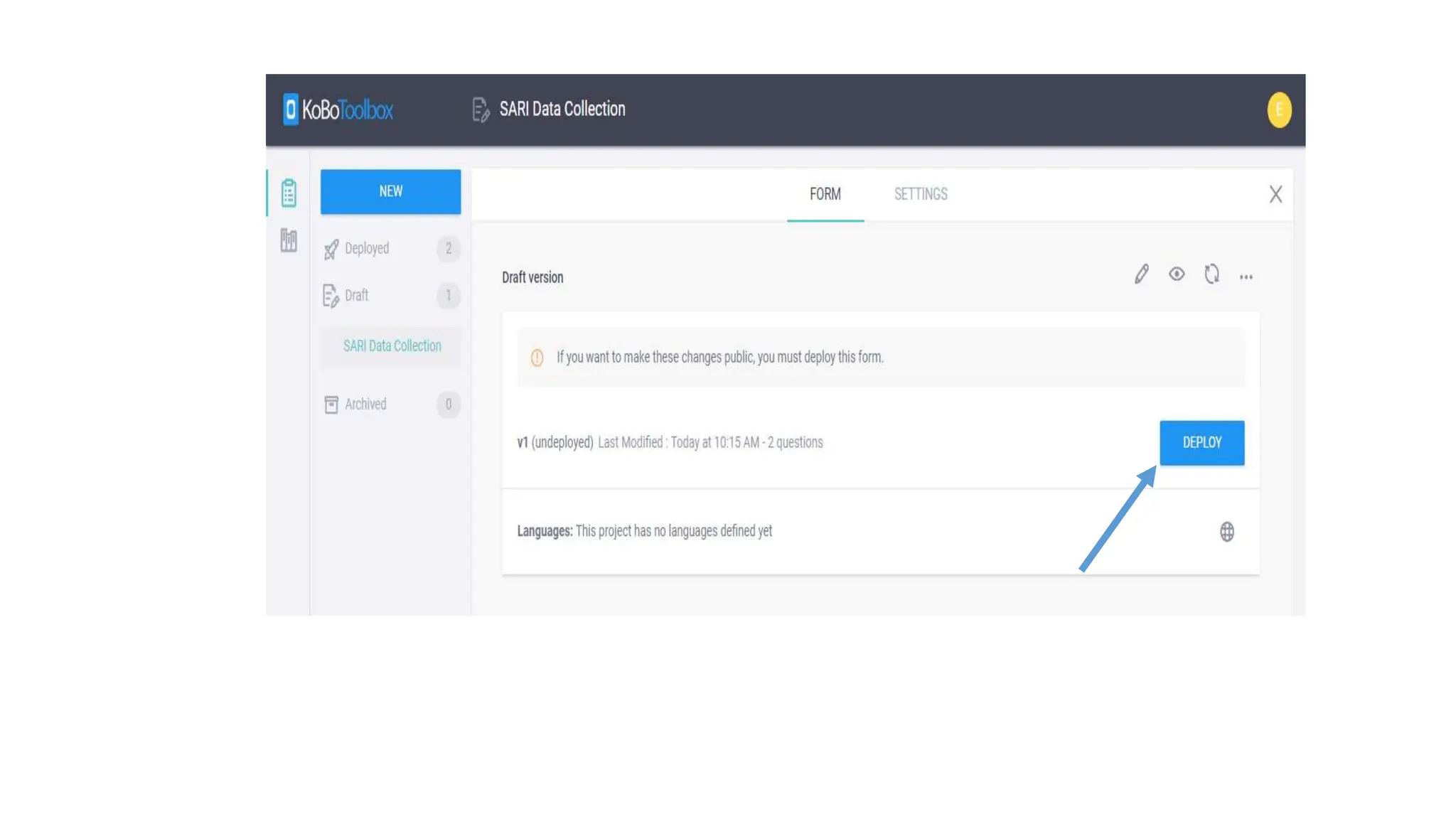Select SARI Data Collection in sidebar
This screenshot has width=1456, height=819.
coord(392,346)
